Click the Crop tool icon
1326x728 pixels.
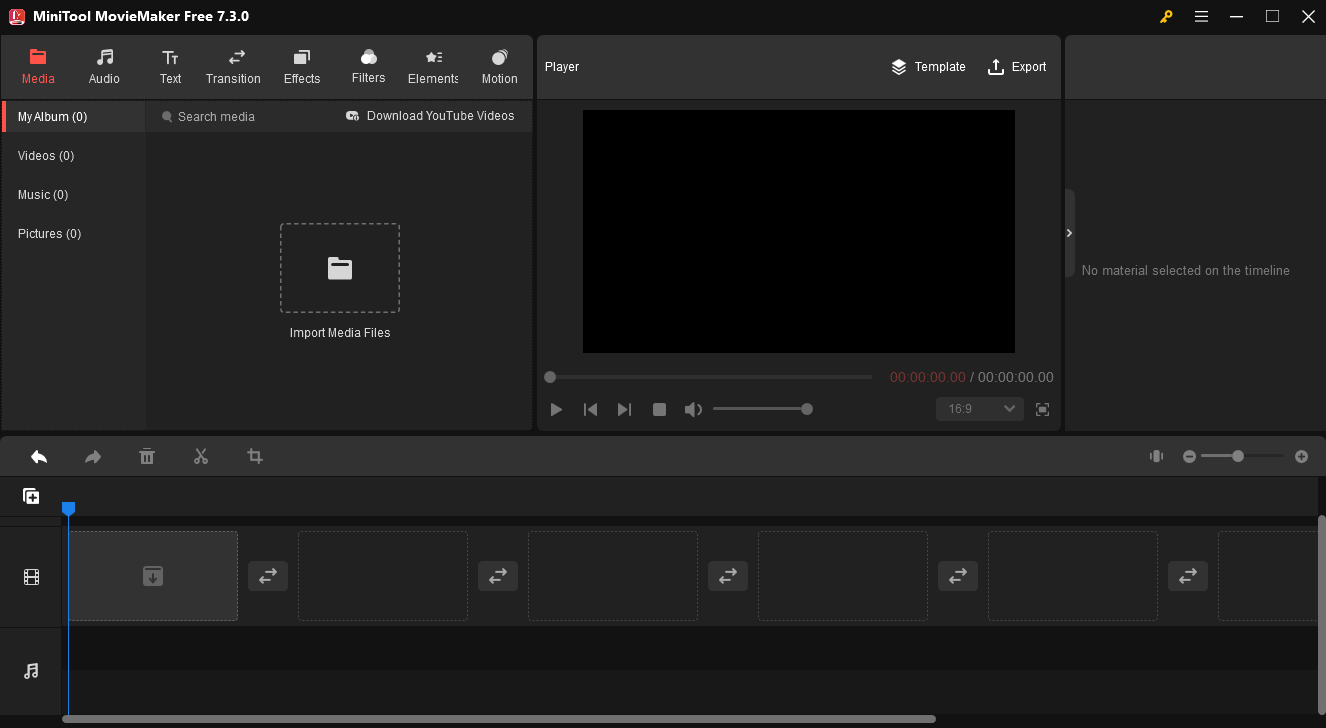[x=255, y=456]
